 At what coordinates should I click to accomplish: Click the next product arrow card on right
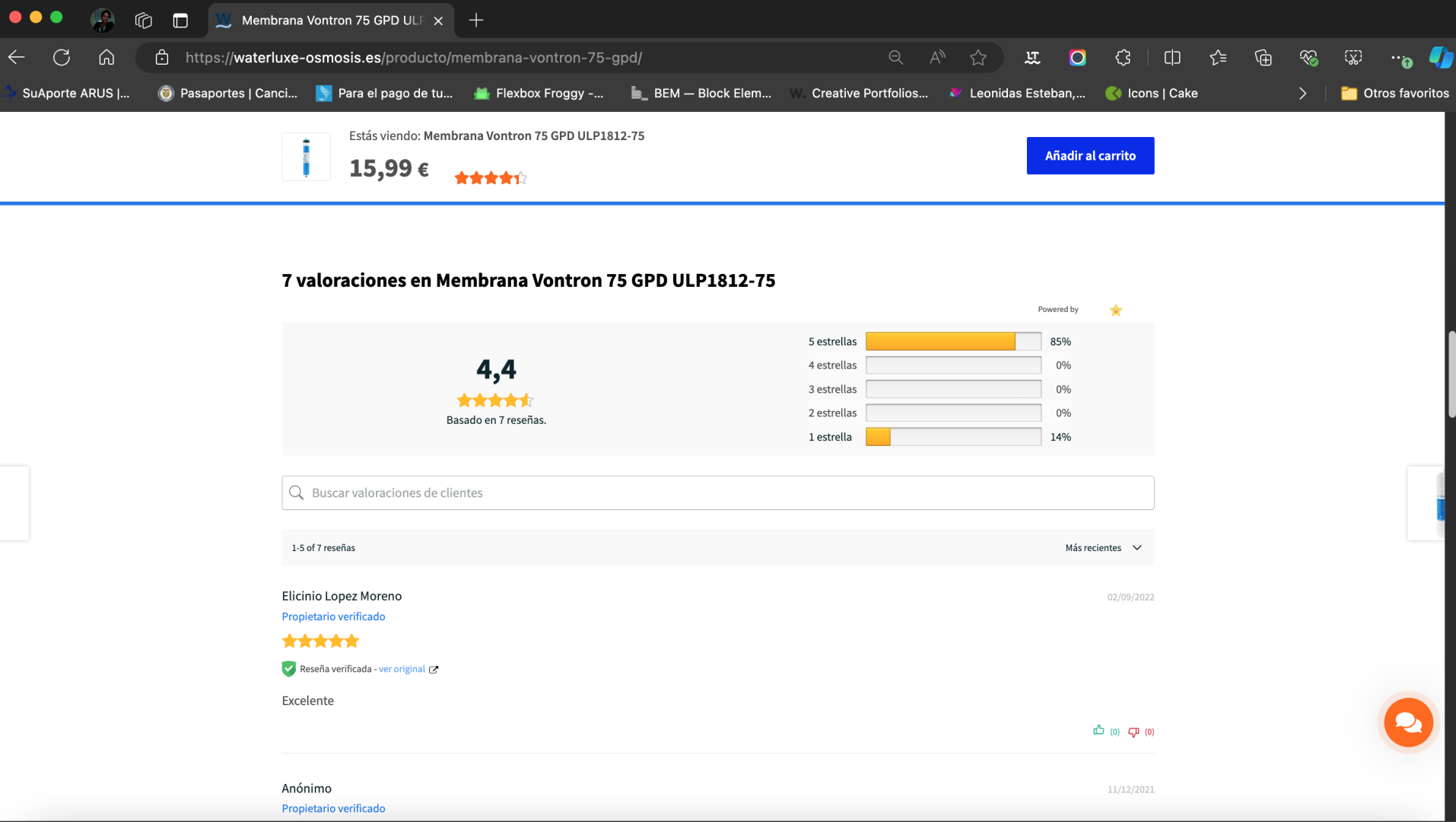[x=1426, y=503]
